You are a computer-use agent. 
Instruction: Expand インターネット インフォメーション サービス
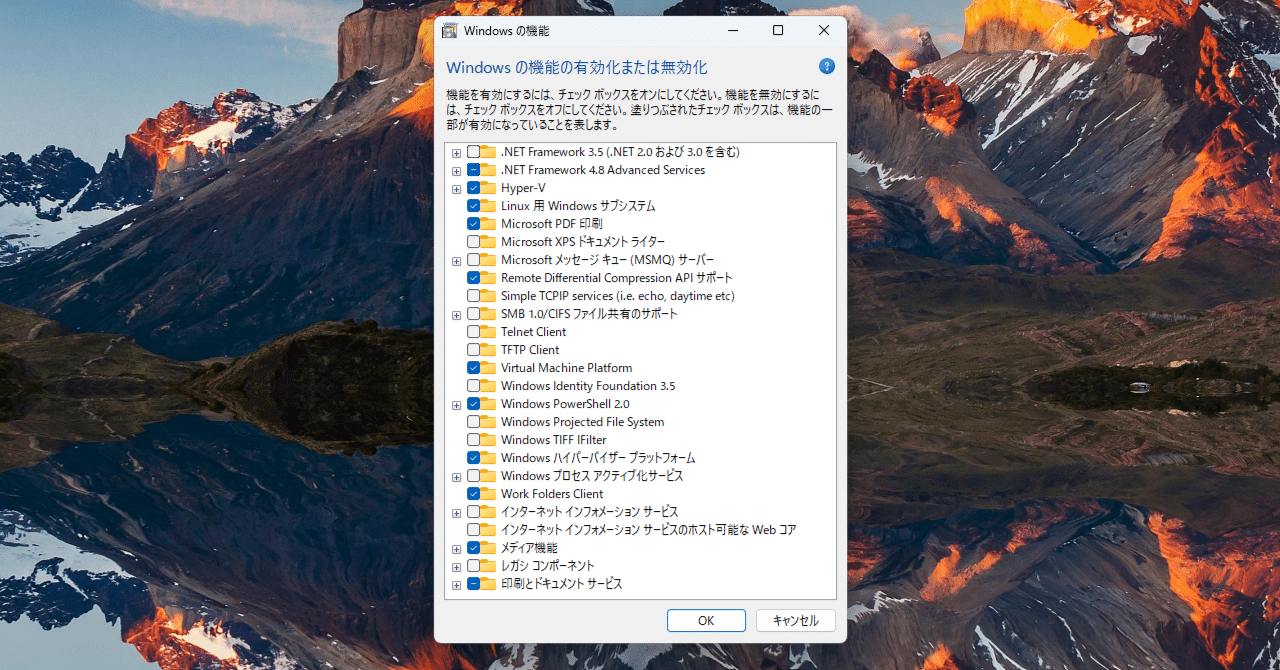(x=456, y=511)
